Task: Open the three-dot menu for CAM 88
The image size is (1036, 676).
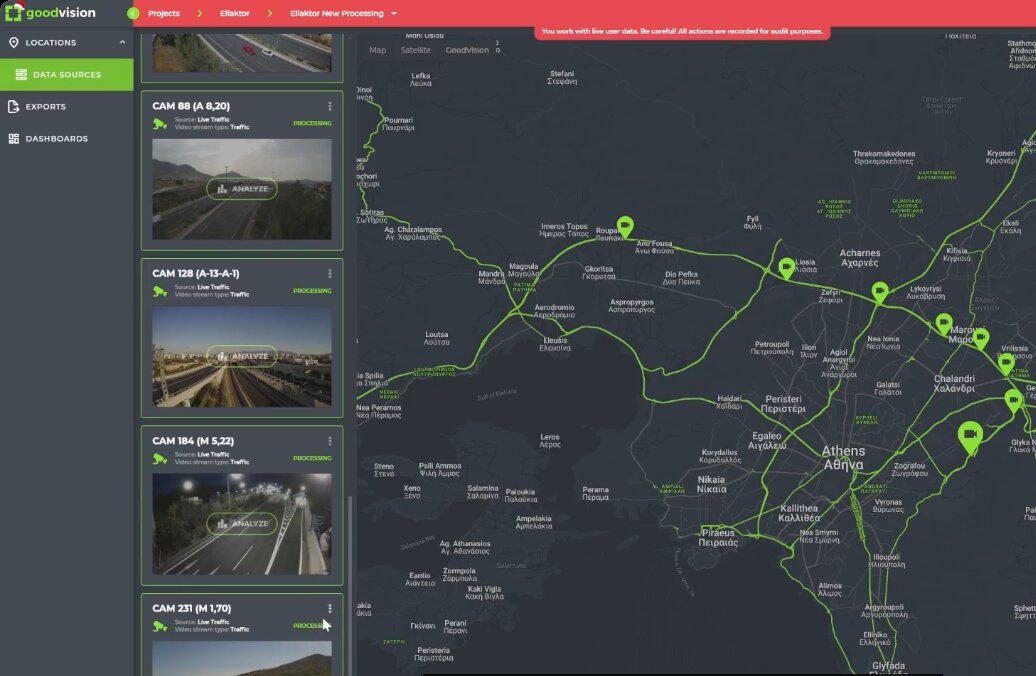Action: (330, 106)
